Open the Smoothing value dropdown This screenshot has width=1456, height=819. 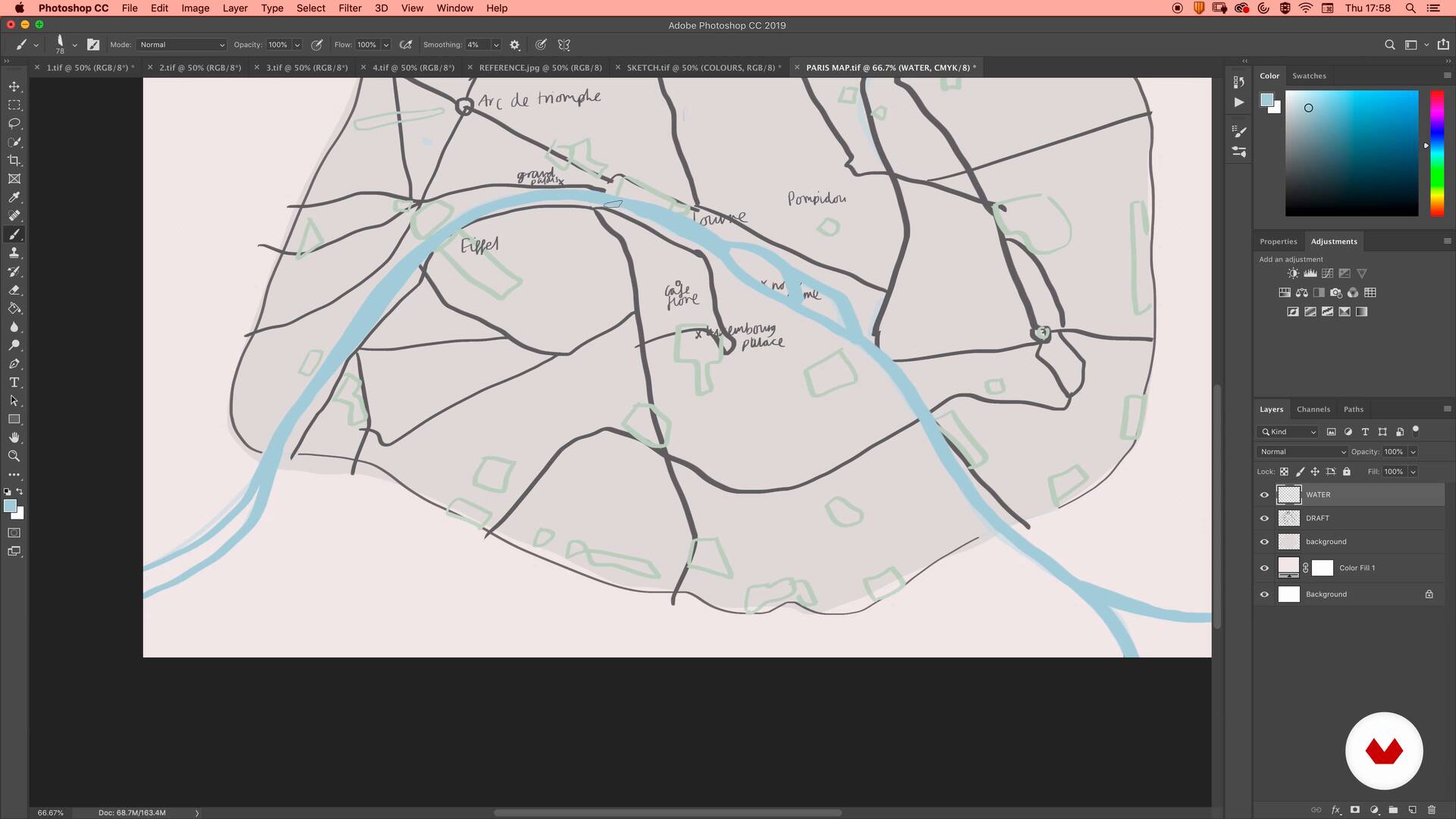496,45
